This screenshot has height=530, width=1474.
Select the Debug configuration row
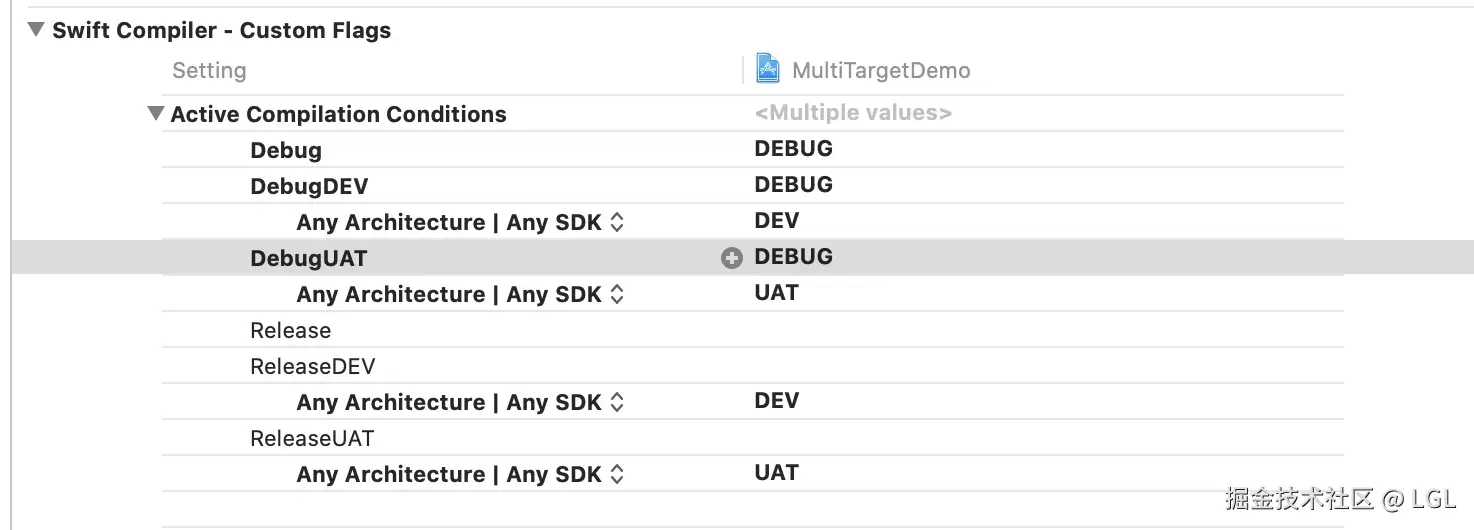click(286, 150)
